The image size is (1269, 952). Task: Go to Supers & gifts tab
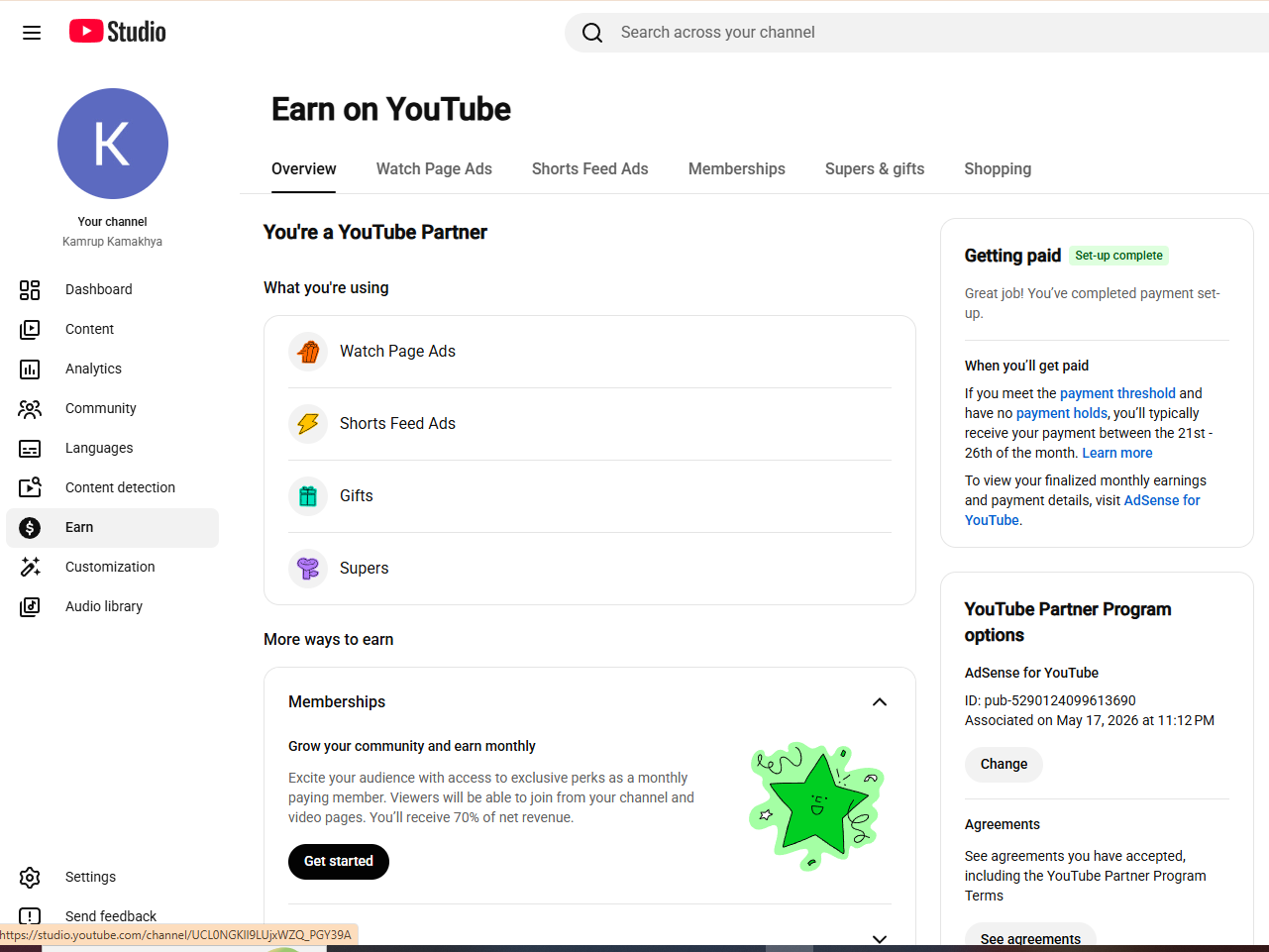(875, 169)
